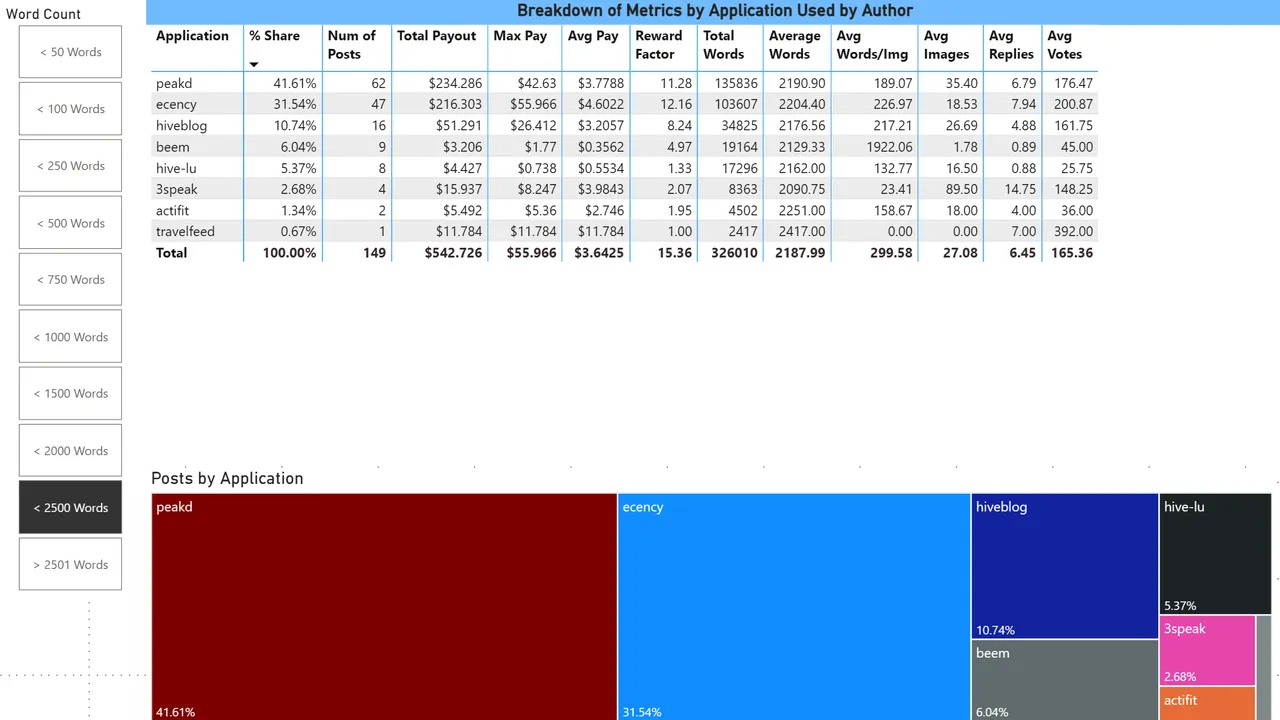Deselect the active '< 2500 Words' slicer
The height and width of the screenshot is (720, 1280).
point(70,508)
